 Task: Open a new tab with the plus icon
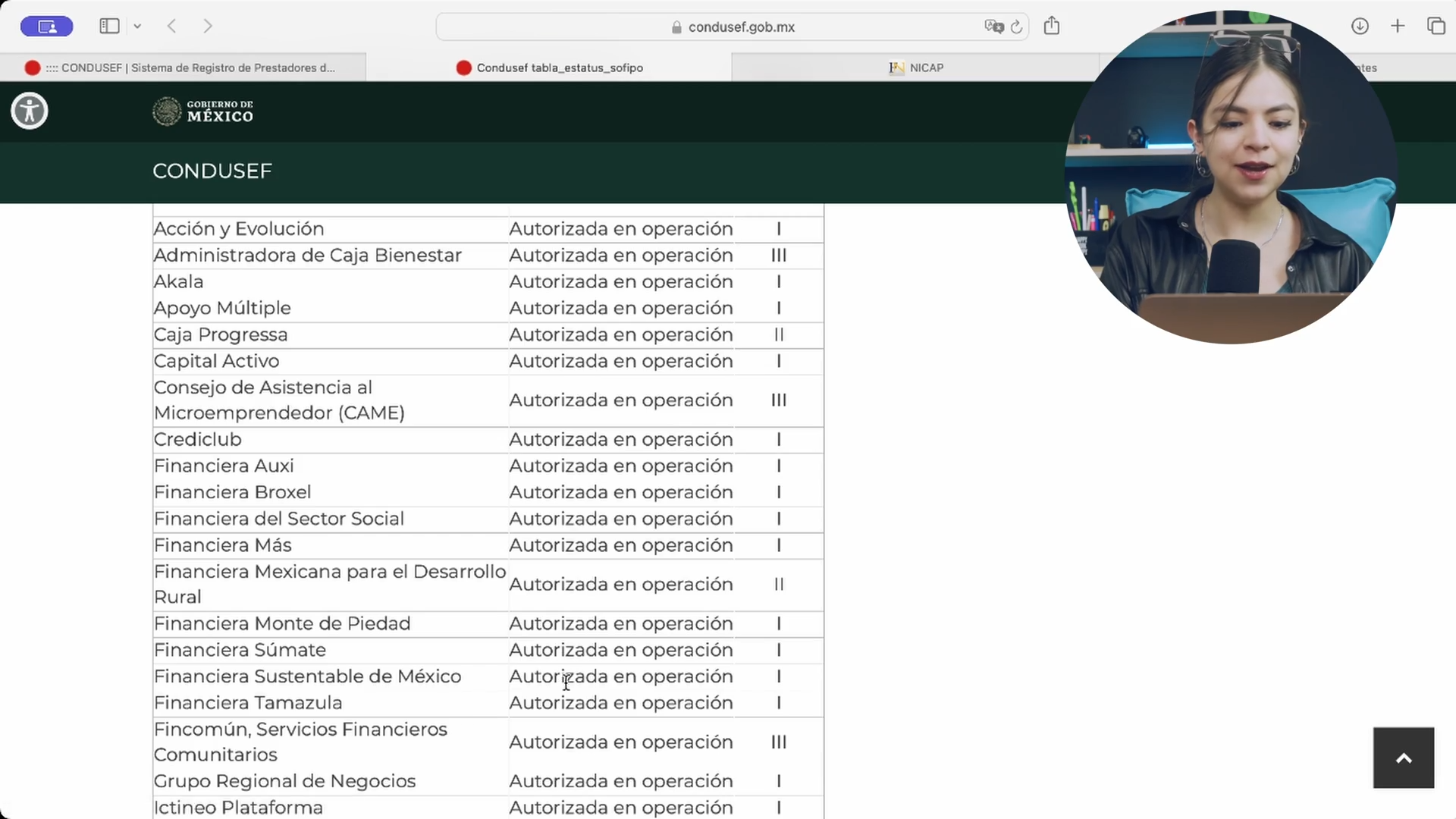coord(1398,27)
